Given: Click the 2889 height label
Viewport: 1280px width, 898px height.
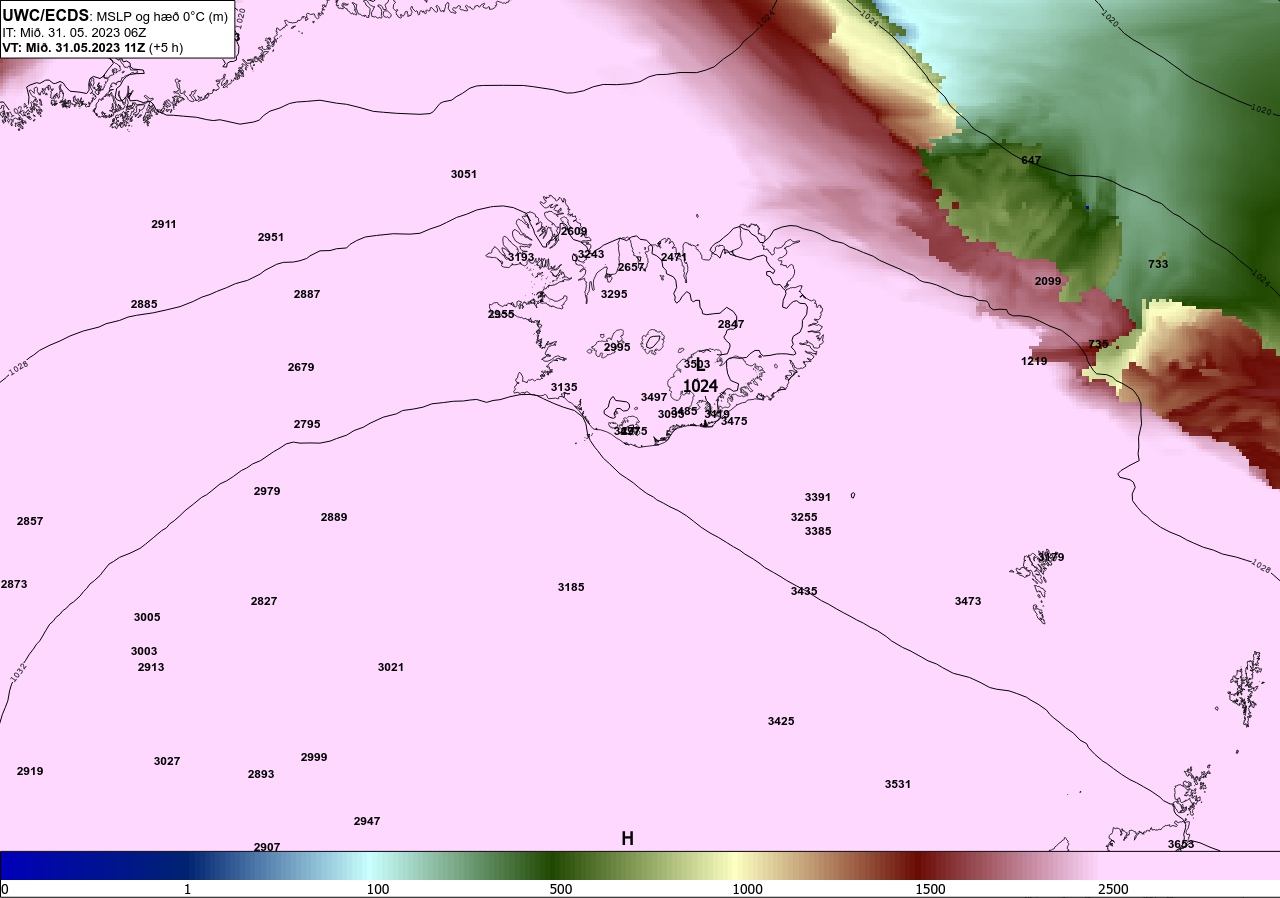Looking at the screenshot, I should 334,517.
